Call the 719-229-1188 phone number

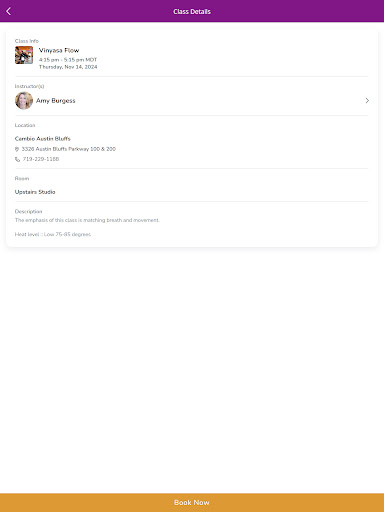point(41,159)
